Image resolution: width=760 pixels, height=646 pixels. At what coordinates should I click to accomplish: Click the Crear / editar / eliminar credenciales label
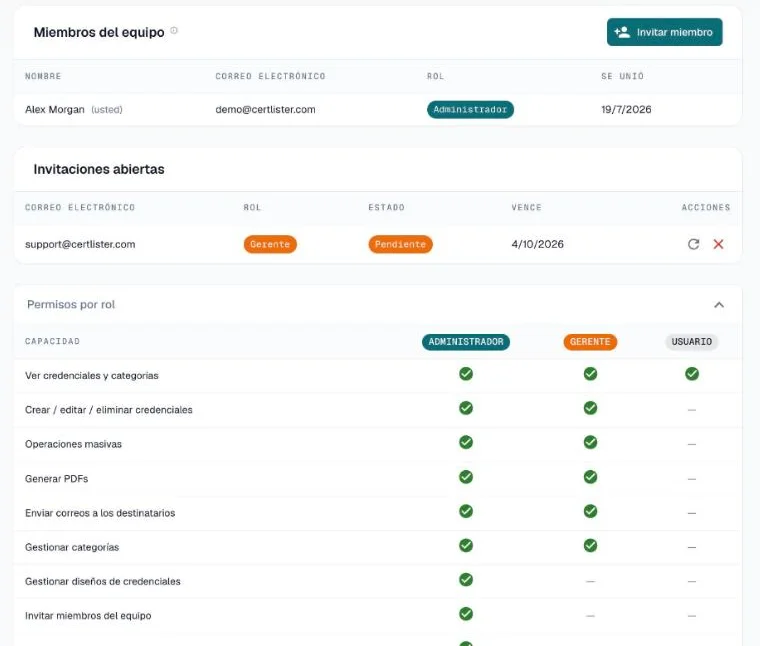[109, 410]
